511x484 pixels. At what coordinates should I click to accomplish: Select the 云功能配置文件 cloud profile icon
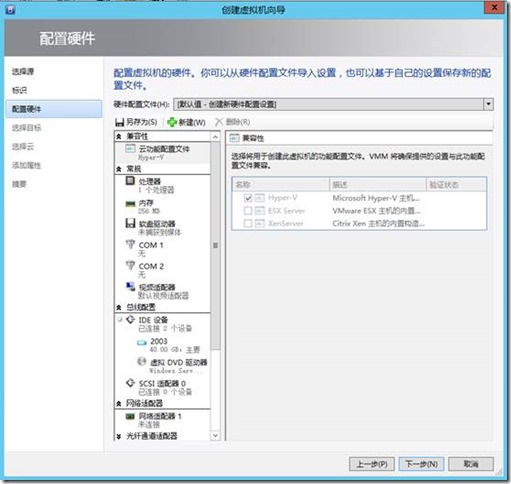(130, 148)
